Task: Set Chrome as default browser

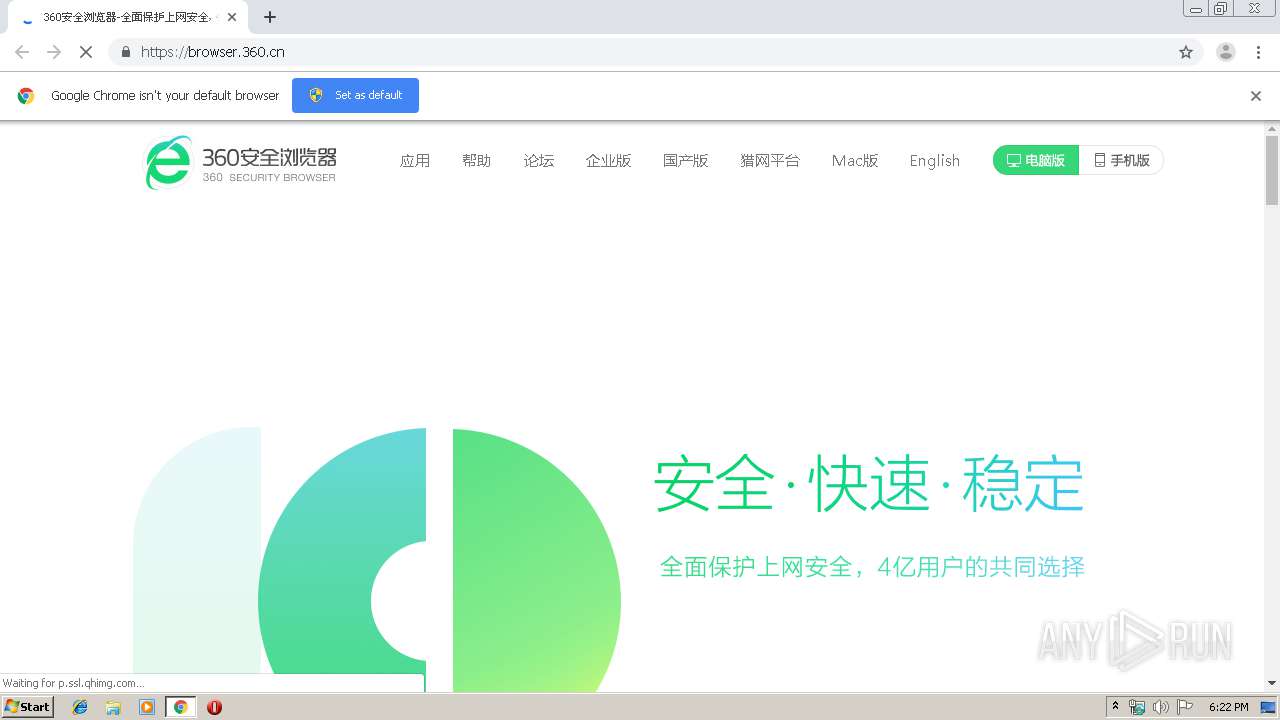Action: 355,95
